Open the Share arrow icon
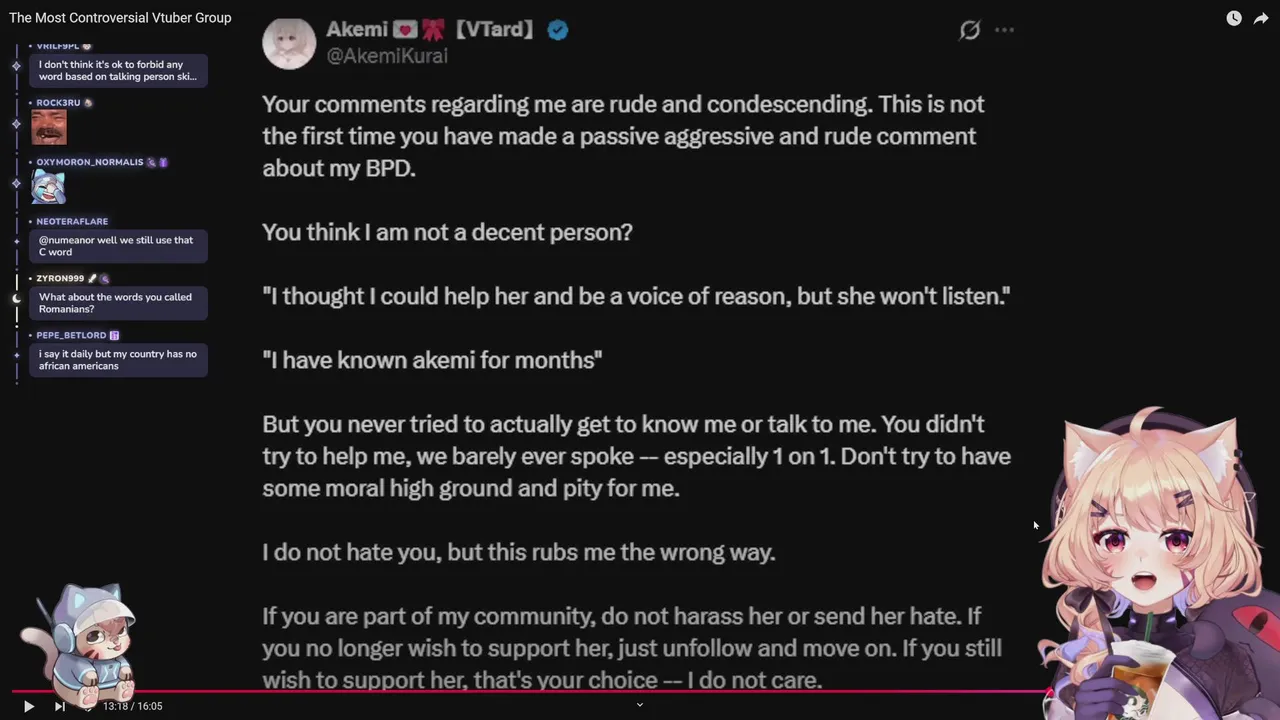Viewport: 1280px width, 720px height. click(x=1261, y=18)
